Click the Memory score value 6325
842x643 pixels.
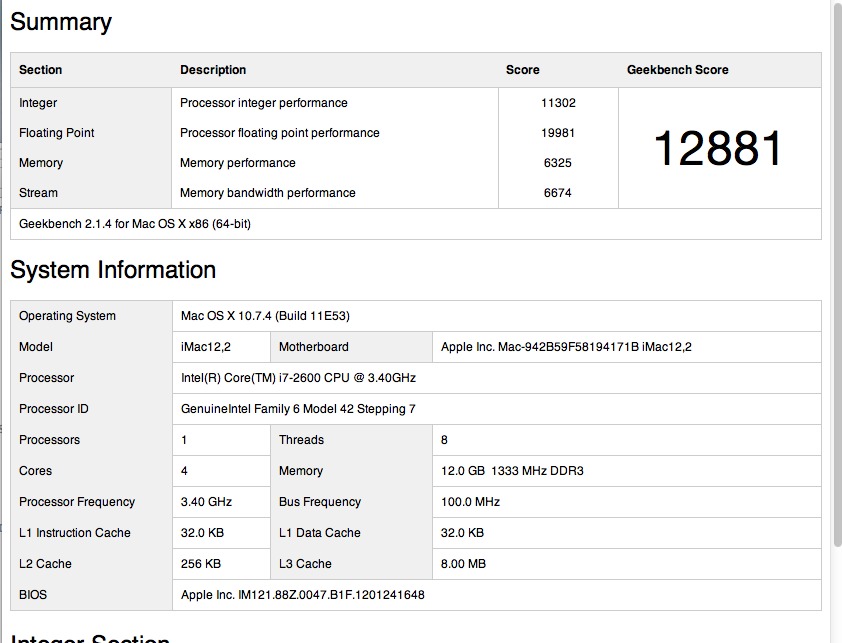point(557,163)
